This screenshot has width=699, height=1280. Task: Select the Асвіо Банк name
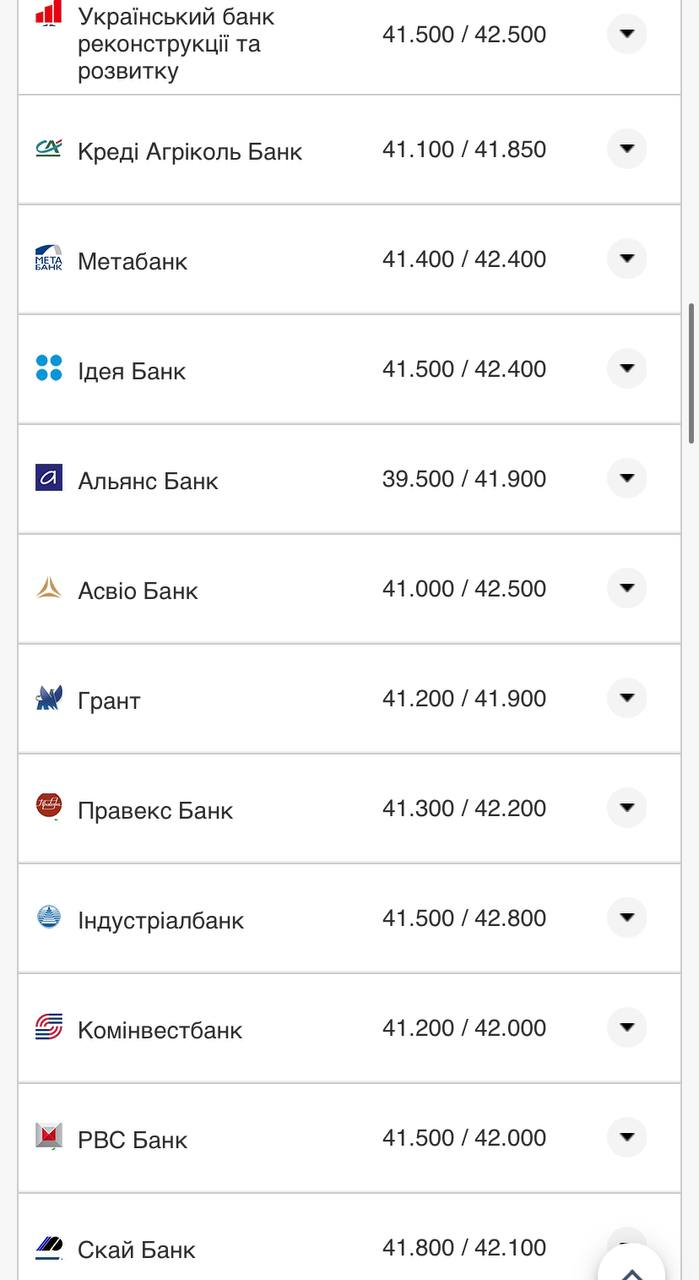(138, 591)
